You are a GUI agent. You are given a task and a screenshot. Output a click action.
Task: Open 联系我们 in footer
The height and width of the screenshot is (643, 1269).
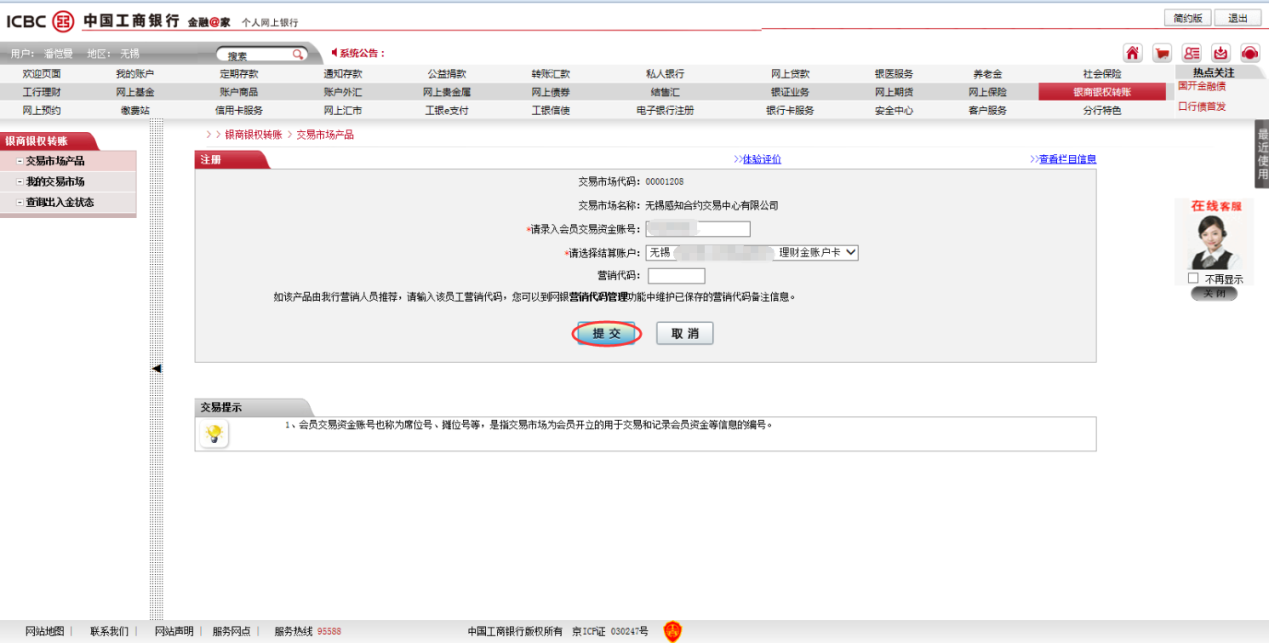click(x=109, y=631)
